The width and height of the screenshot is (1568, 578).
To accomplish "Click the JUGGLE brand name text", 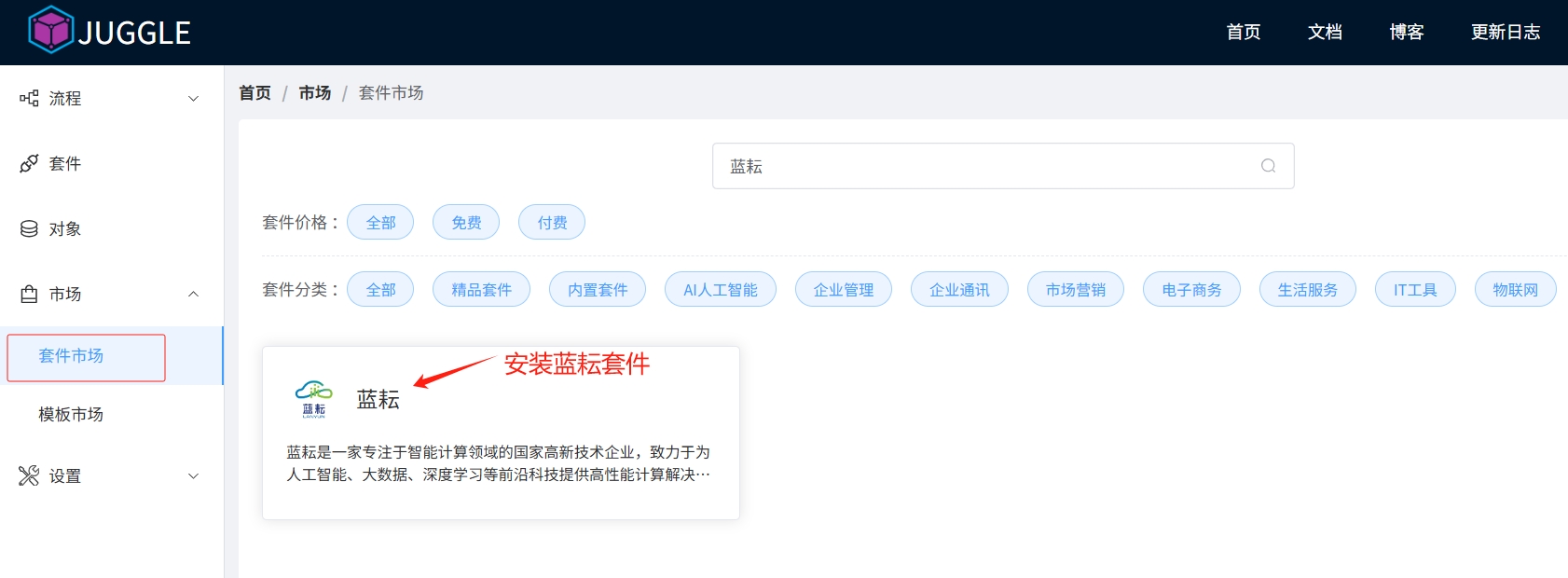I will click(x=134, y=33).
